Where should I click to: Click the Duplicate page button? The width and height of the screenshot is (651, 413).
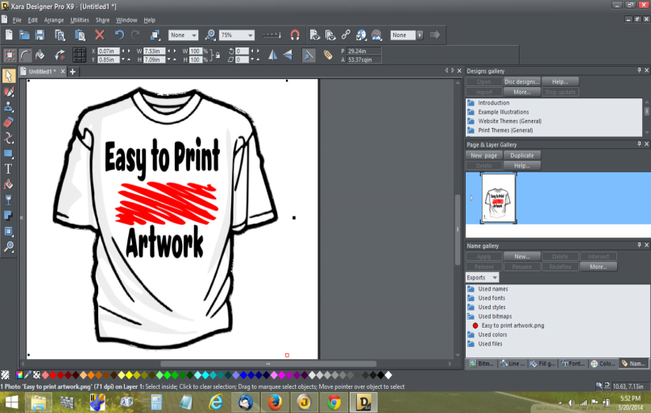coord(521,156)
